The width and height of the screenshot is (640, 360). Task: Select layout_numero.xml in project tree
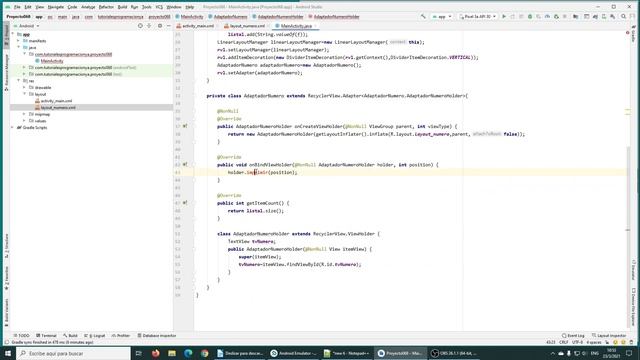[58, 107]
